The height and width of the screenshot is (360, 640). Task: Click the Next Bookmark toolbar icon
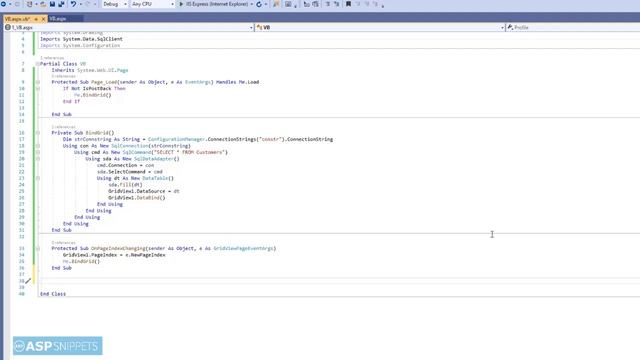click(367, 4)
